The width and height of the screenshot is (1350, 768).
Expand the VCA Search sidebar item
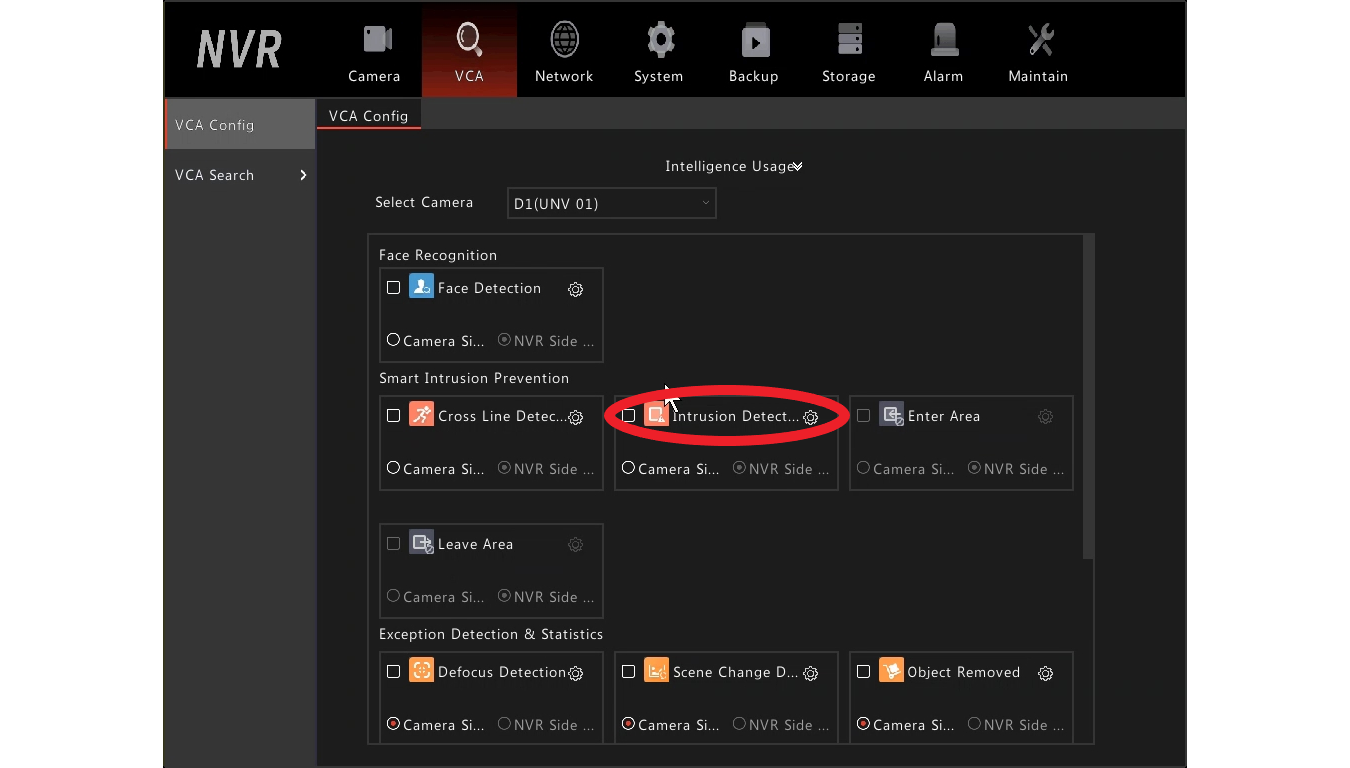240,175
